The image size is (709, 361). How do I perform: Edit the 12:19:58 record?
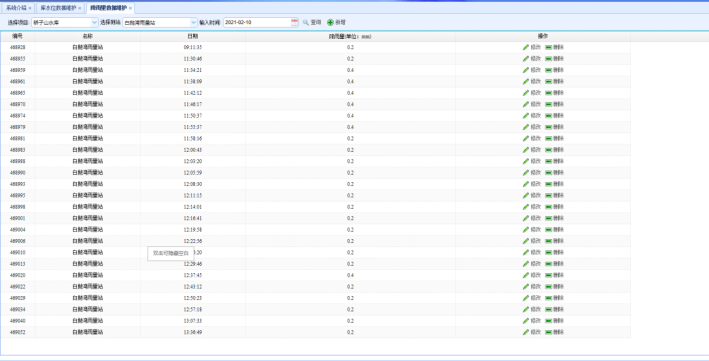pos(532,230)
